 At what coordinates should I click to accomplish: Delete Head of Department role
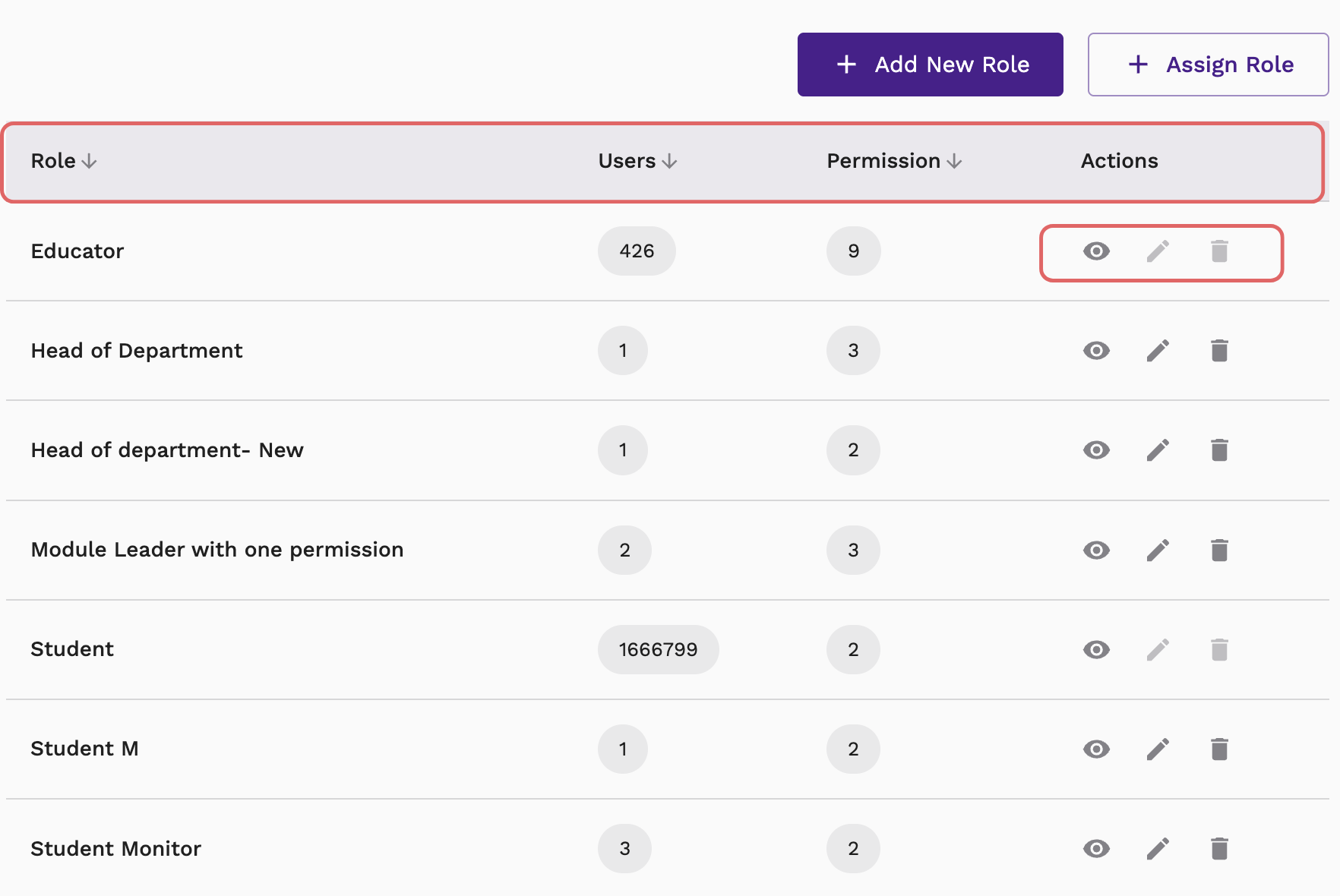pos(1219,351)
